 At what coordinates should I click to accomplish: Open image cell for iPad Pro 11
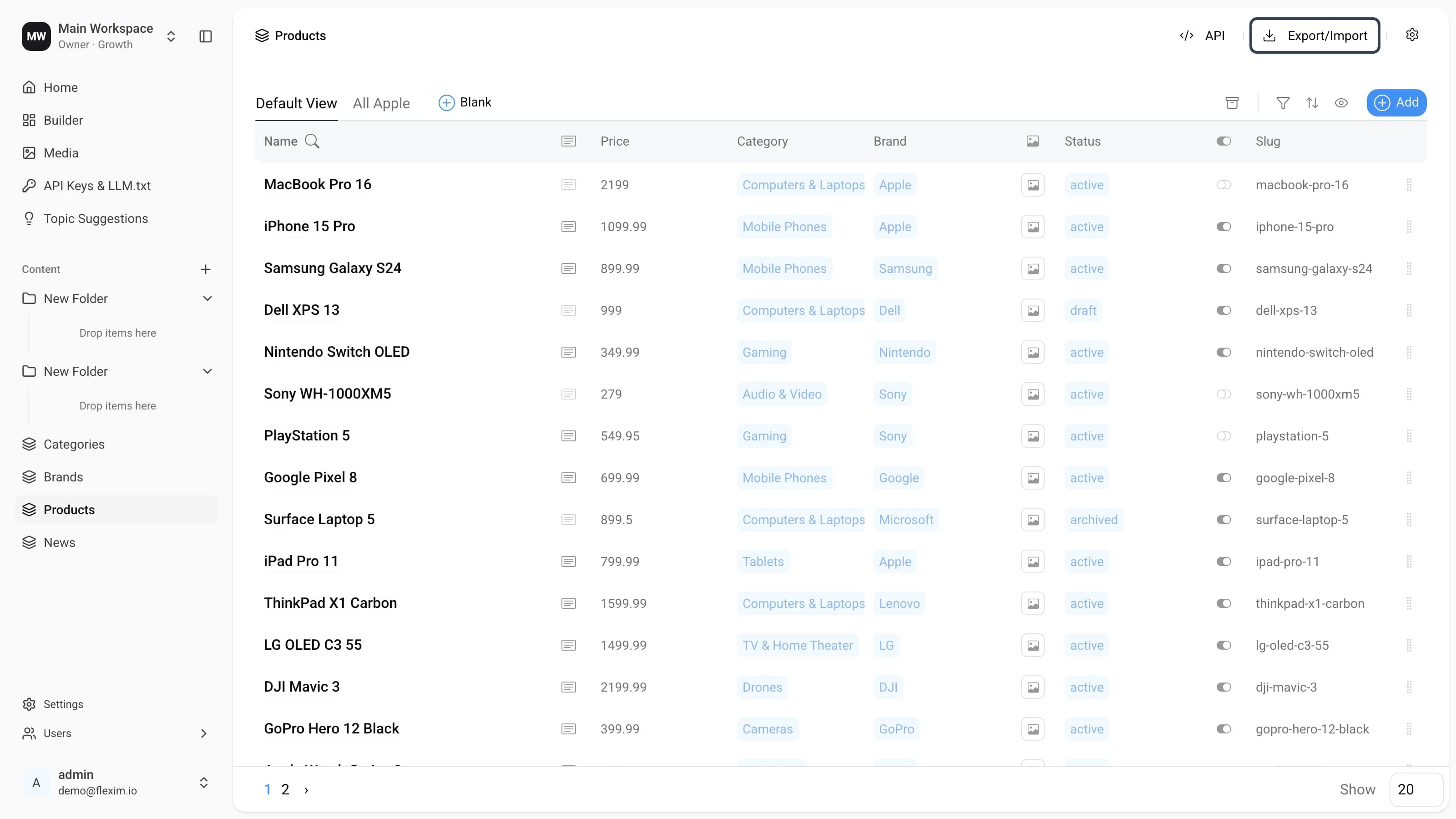(x=1033, y=561)
